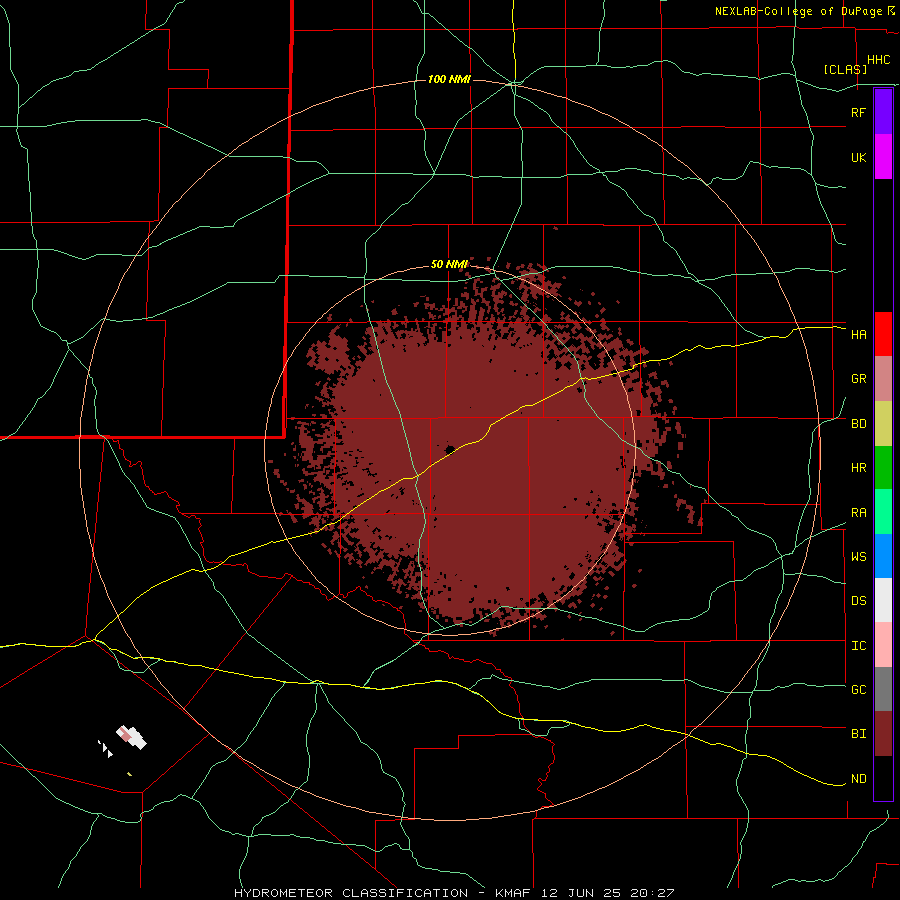Screen dimensions: 900x900
Task: Click the BI legend label
Action: coord(858,734)
